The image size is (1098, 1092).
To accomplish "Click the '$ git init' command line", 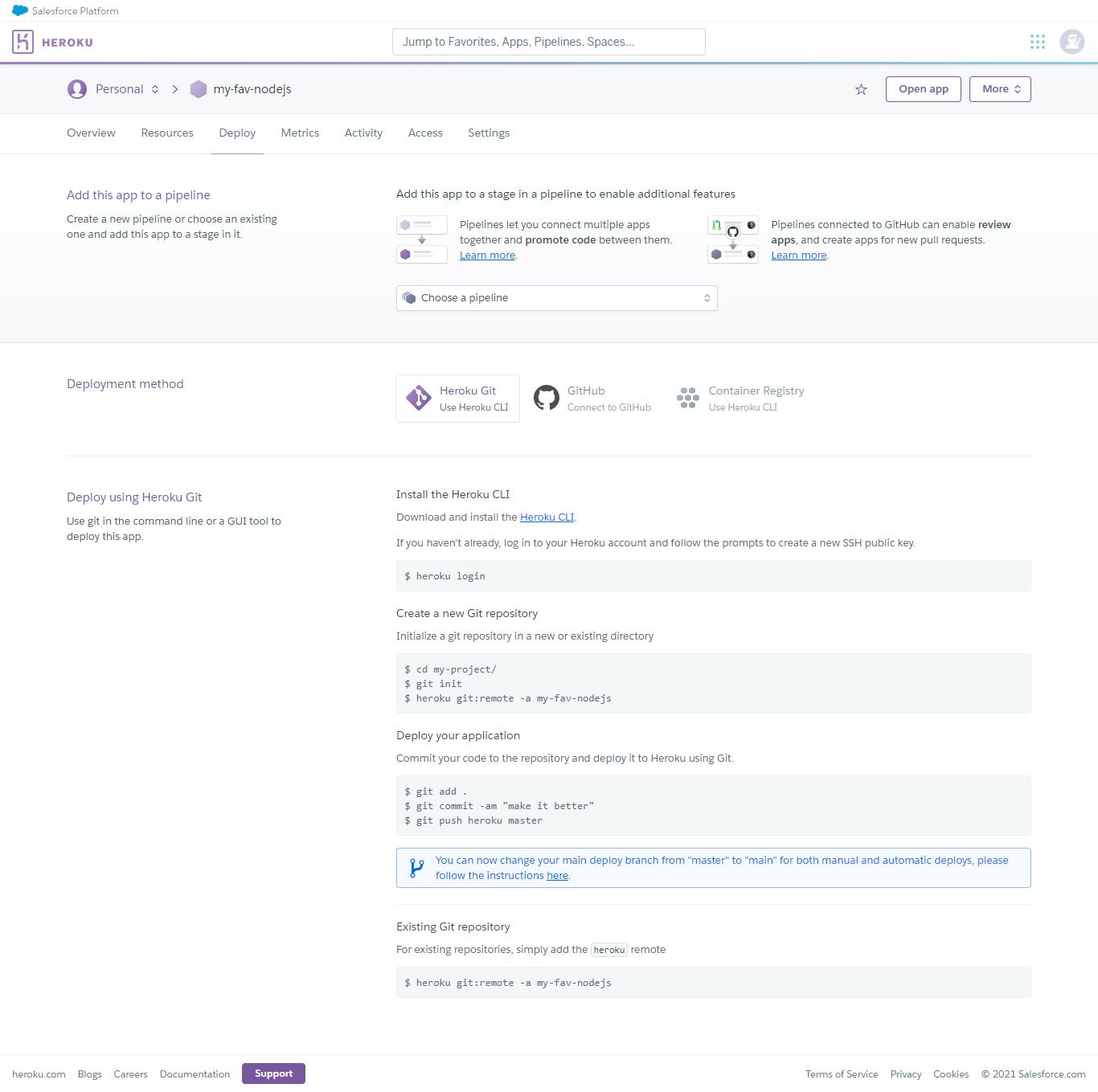I will click(433, 684).
